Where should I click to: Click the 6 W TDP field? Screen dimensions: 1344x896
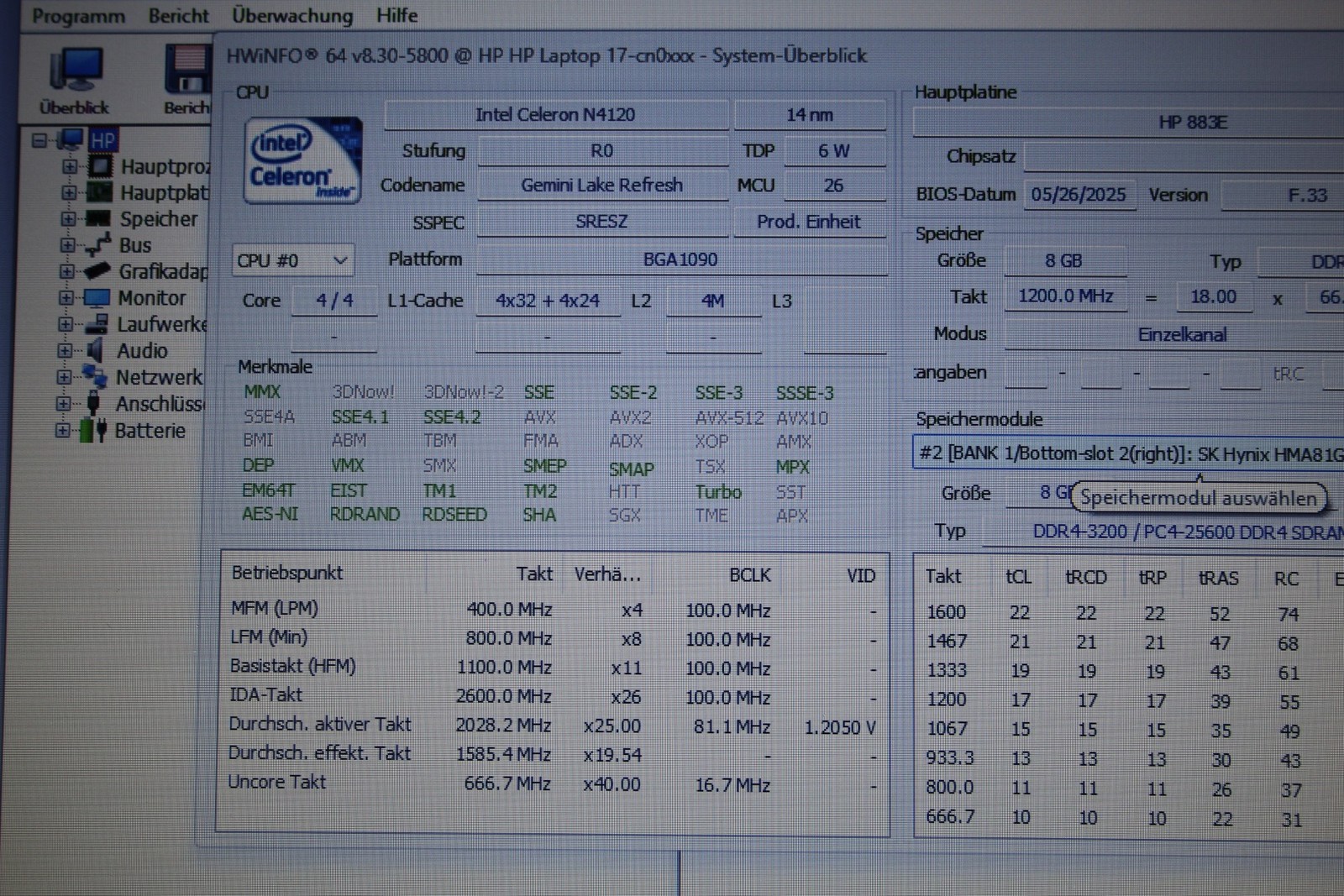[x=835, y=151]
